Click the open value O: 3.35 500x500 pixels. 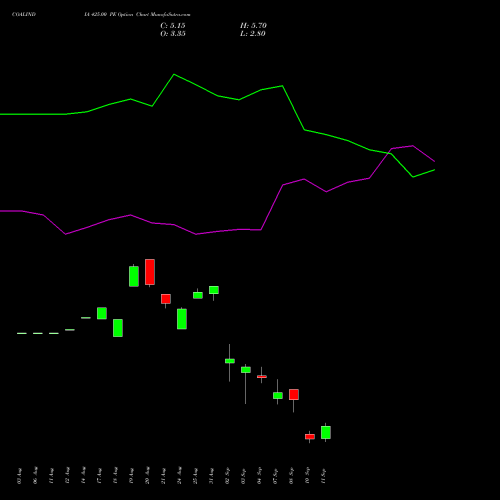pyautogui.click(x=173, y=34)
